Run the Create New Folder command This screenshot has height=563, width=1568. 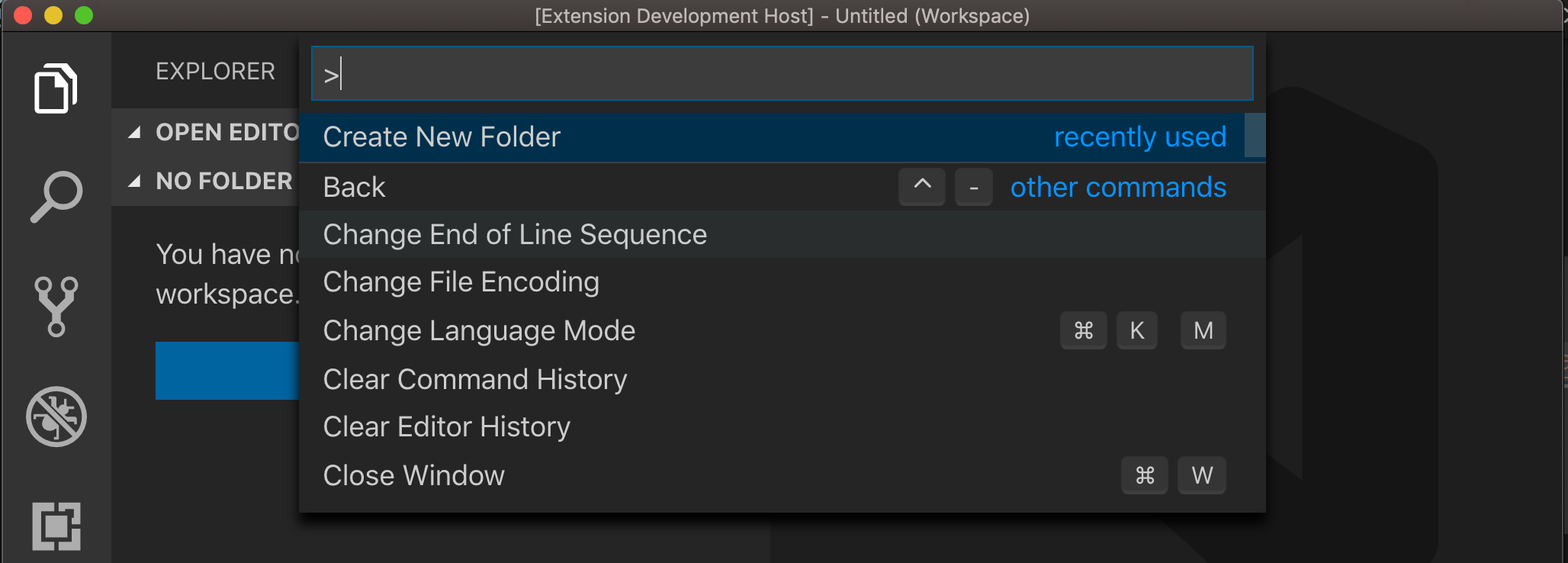point(442,137)
